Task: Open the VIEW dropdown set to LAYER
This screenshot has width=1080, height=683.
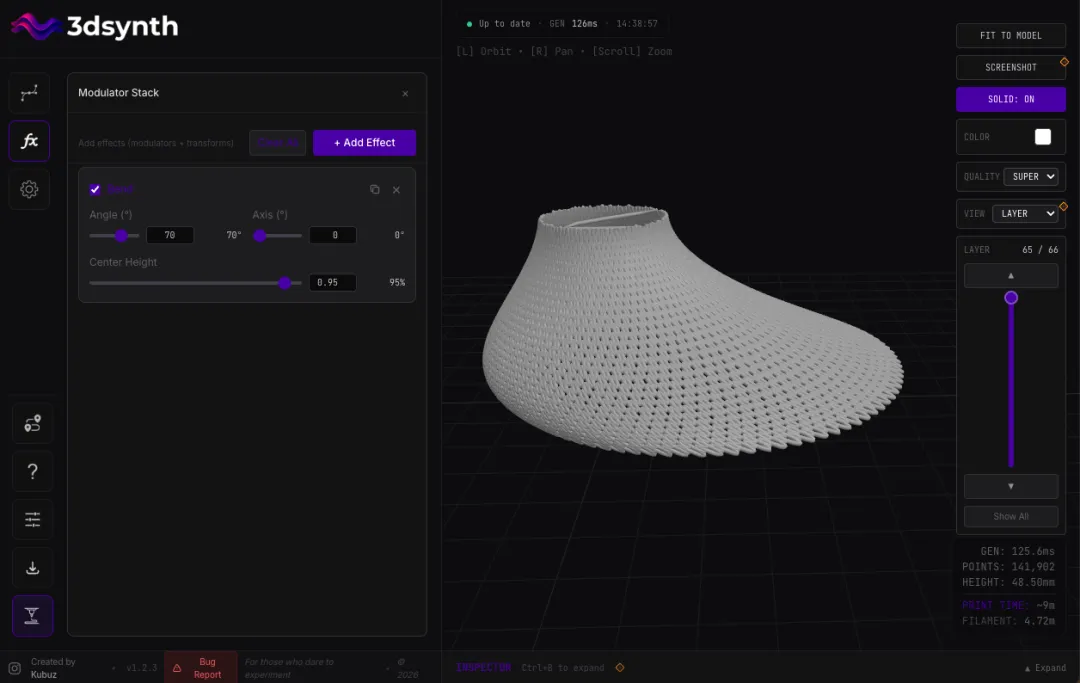Action: click(x=1024, y=213)
